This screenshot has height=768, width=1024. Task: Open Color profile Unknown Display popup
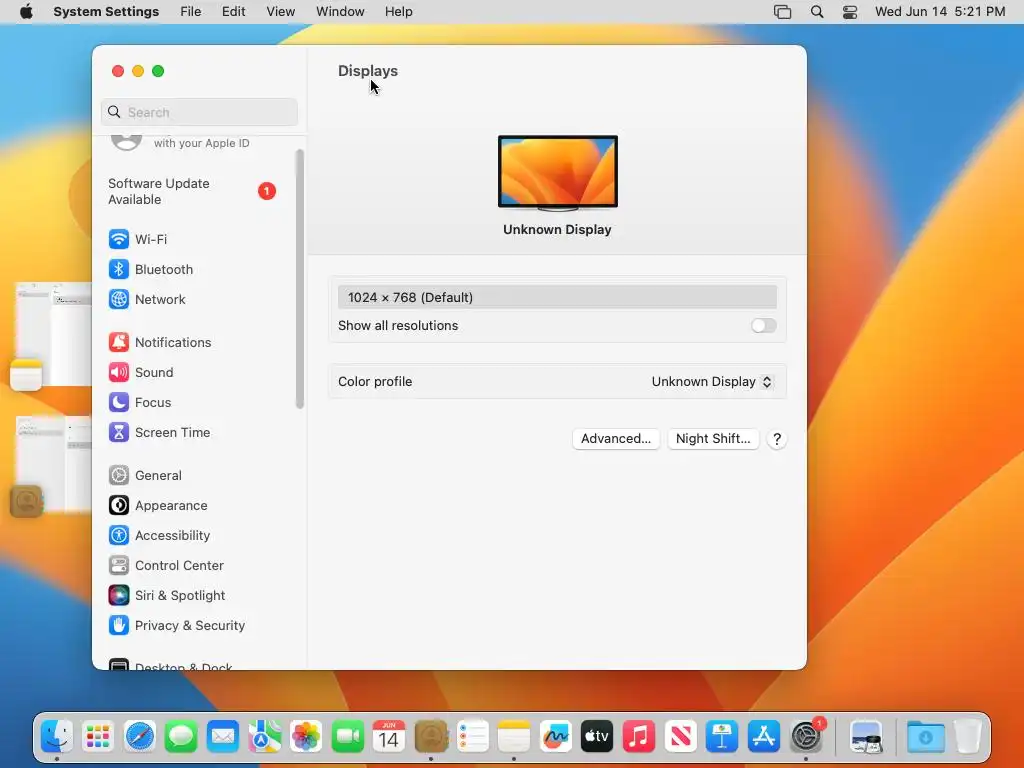[712, 381]
